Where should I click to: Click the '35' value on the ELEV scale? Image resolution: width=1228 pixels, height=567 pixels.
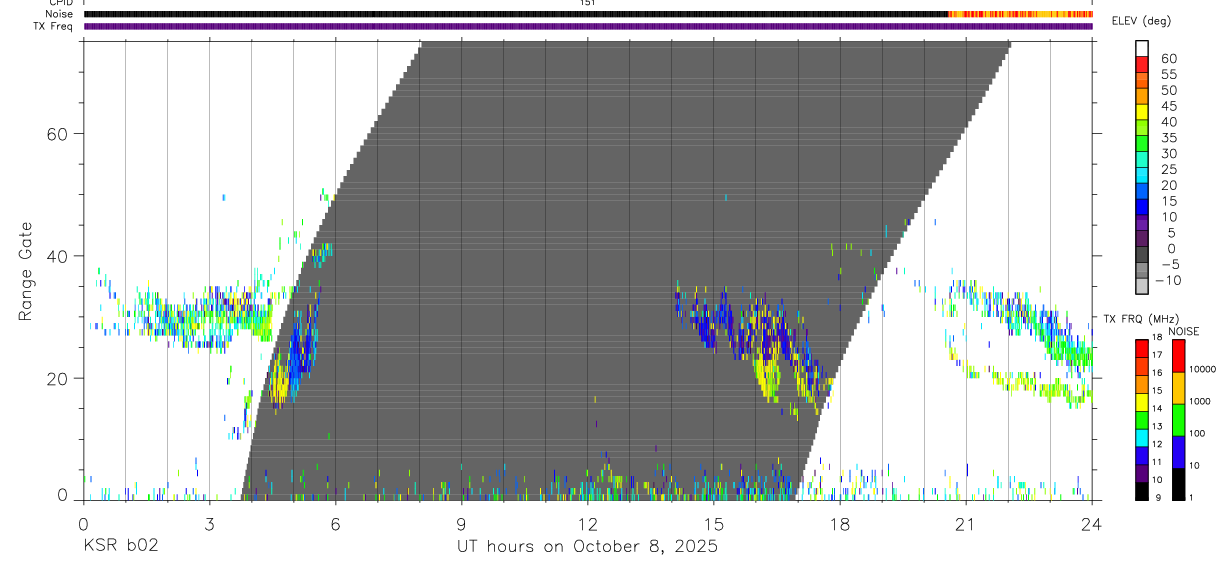(1168, 138)
